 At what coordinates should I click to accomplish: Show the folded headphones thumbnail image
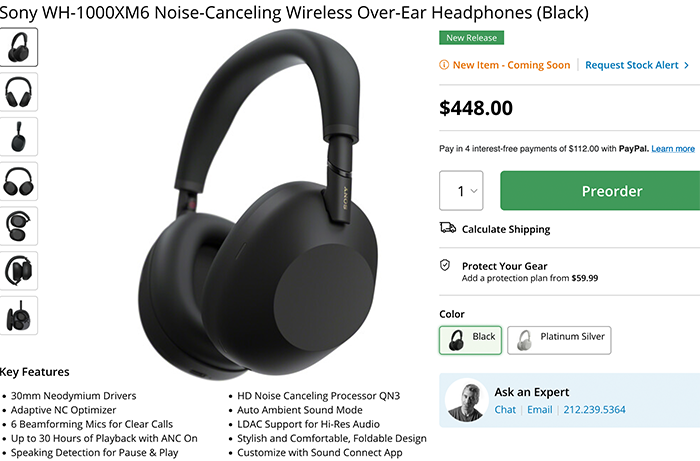coord(18,226)
